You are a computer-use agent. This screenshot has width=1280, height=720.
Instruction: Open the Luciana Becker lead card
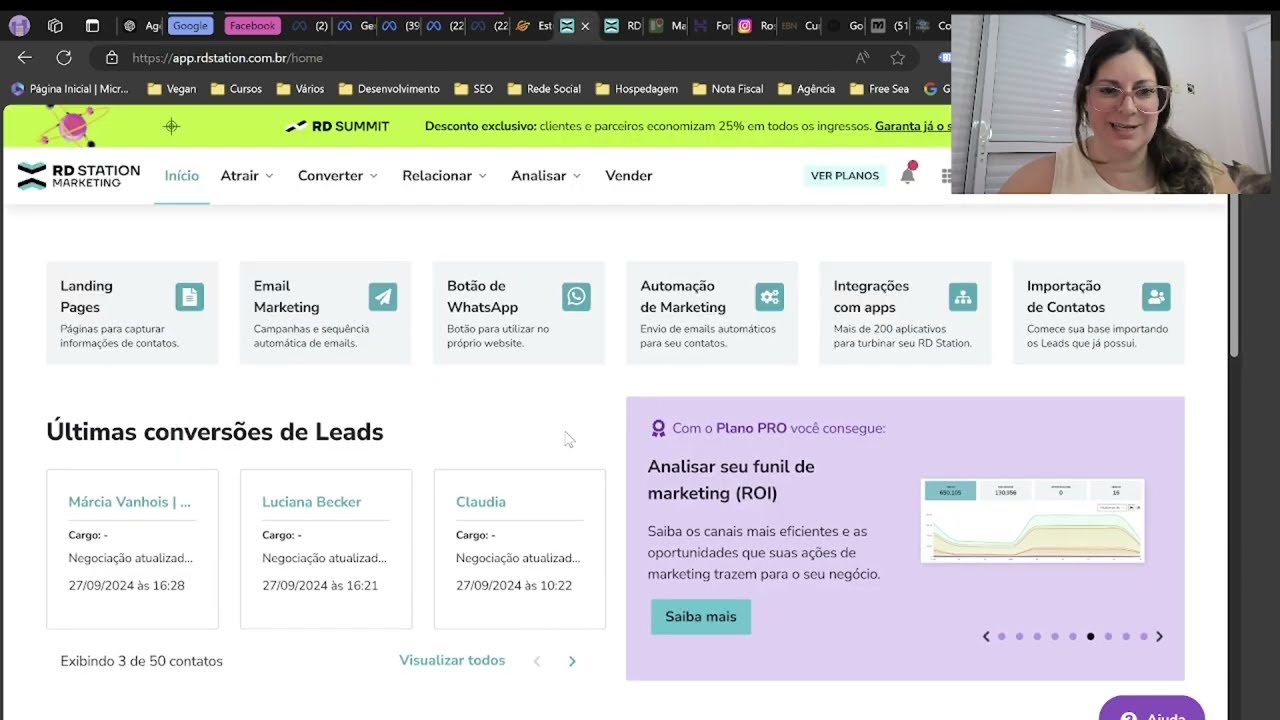click(326, 549)
